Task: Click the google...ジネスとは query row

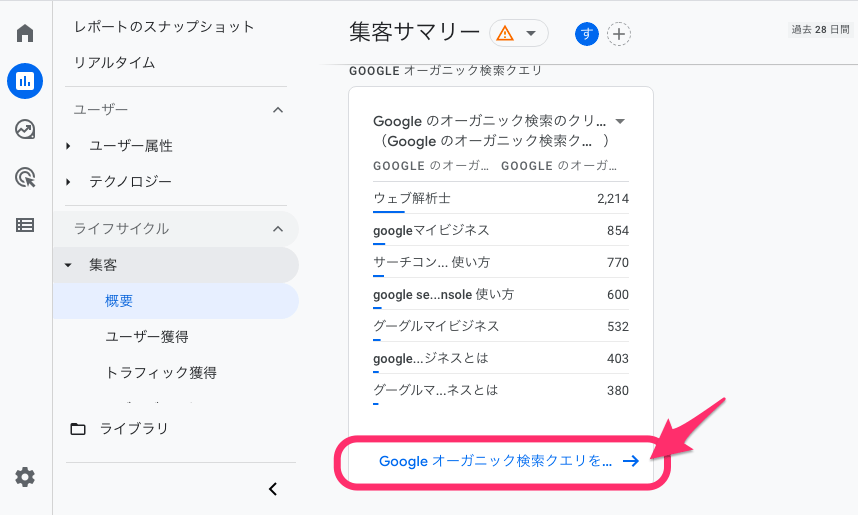Action: (501, 358)
